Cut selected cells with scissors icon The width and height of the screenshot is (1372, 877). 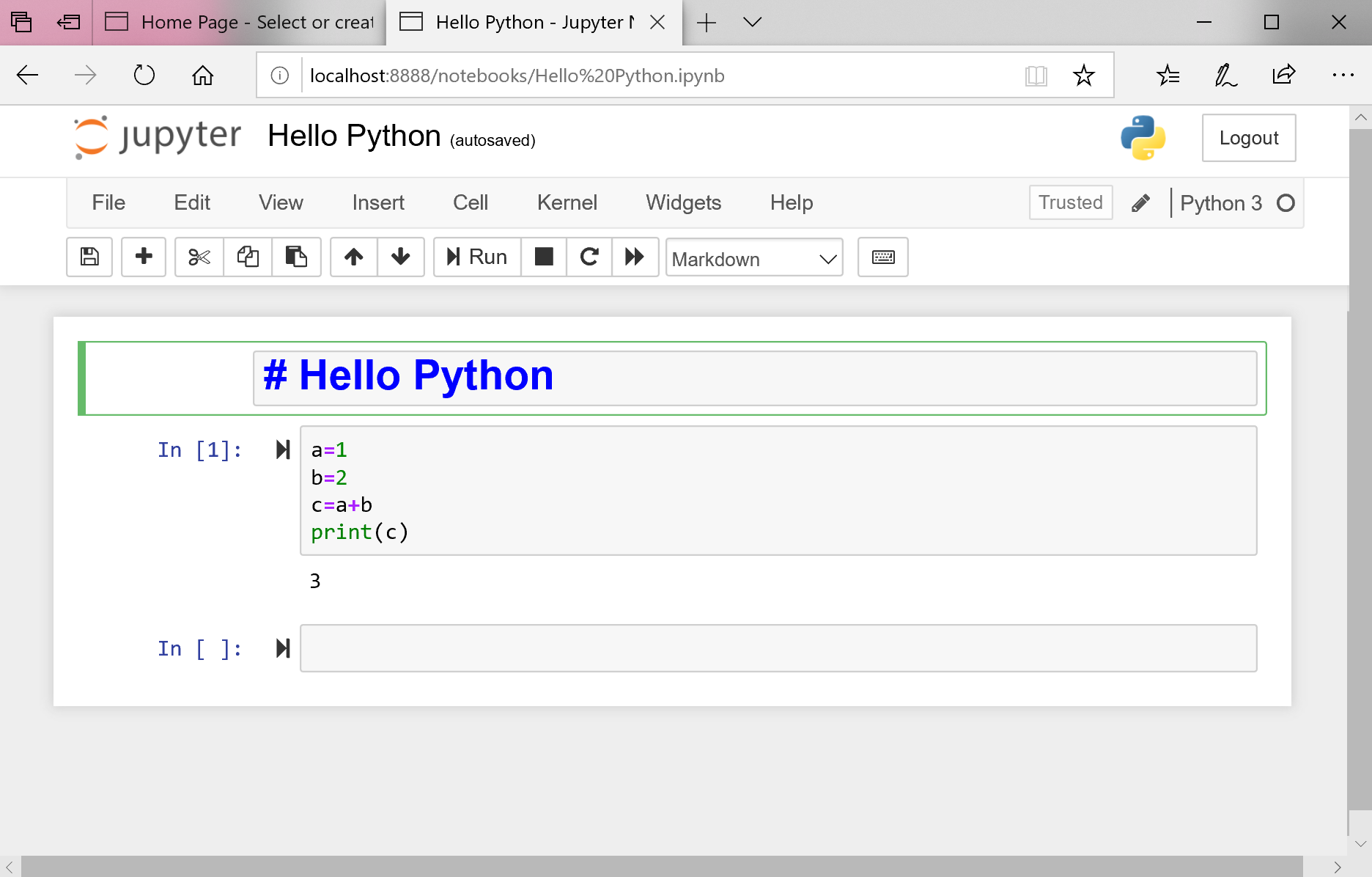199,257
